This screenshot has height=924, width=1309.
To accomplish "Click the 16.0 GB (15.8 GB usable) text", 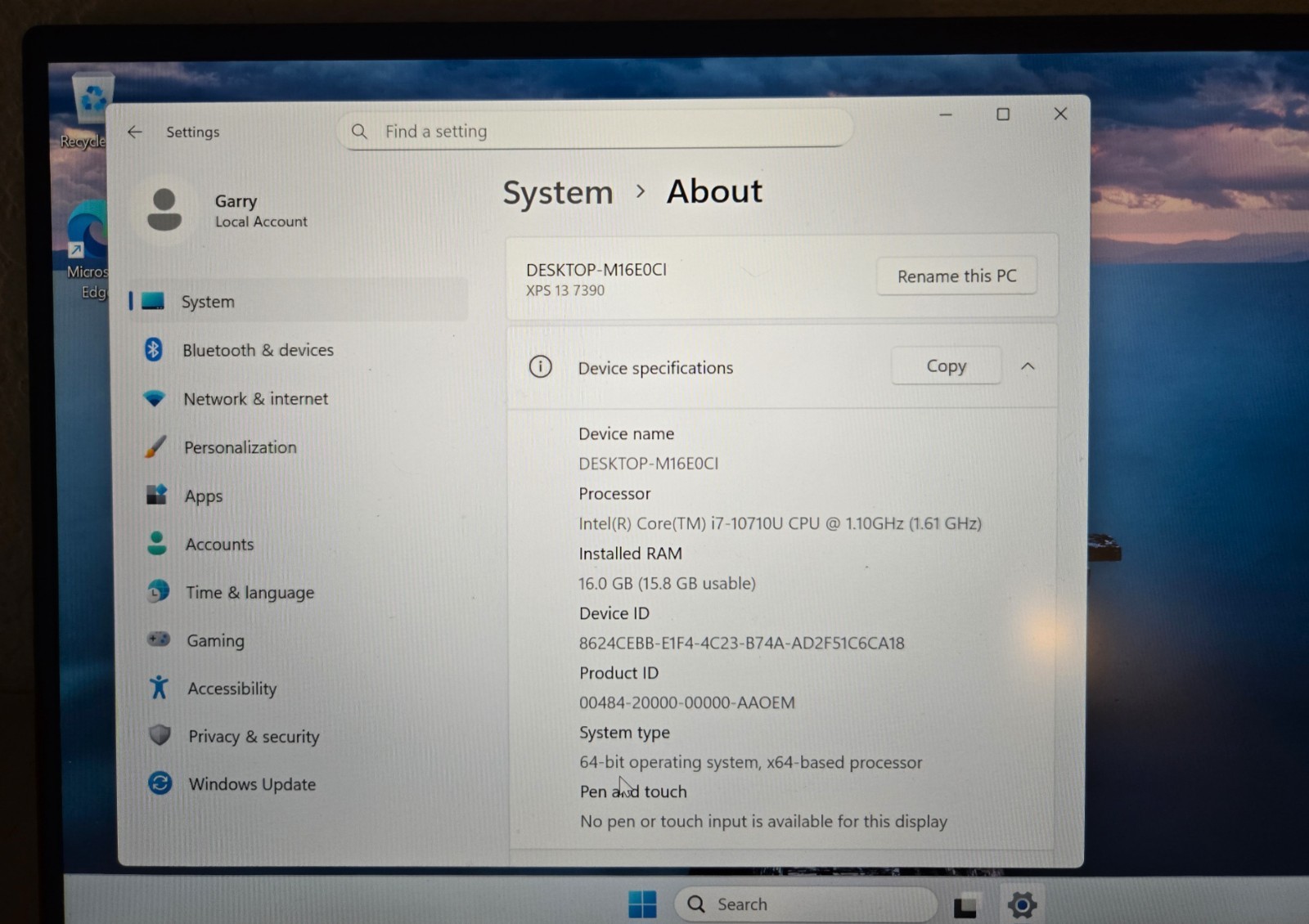I will tap(667, 583).
